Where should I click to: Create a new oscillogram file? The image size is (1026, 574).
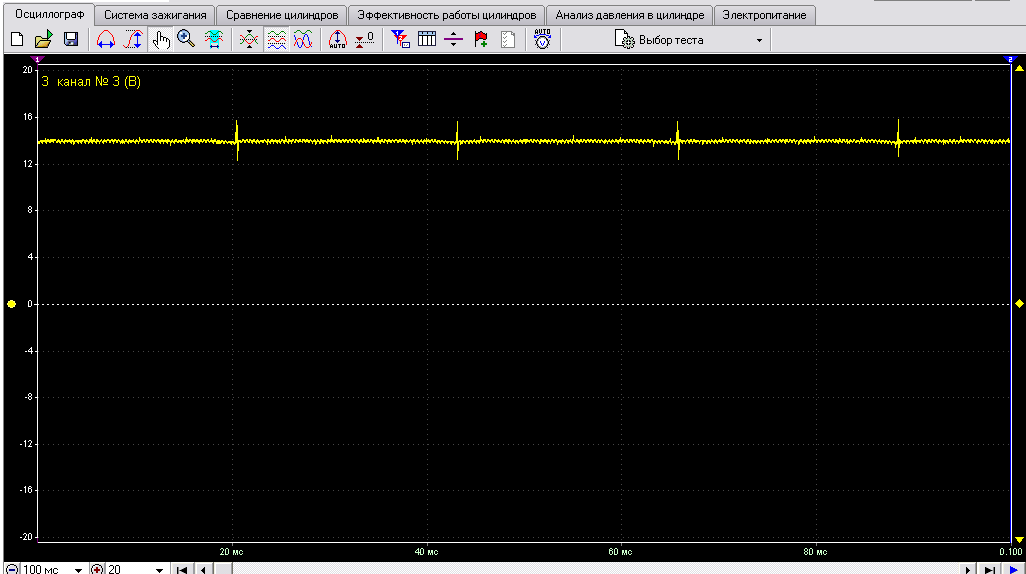pos(17,40)
